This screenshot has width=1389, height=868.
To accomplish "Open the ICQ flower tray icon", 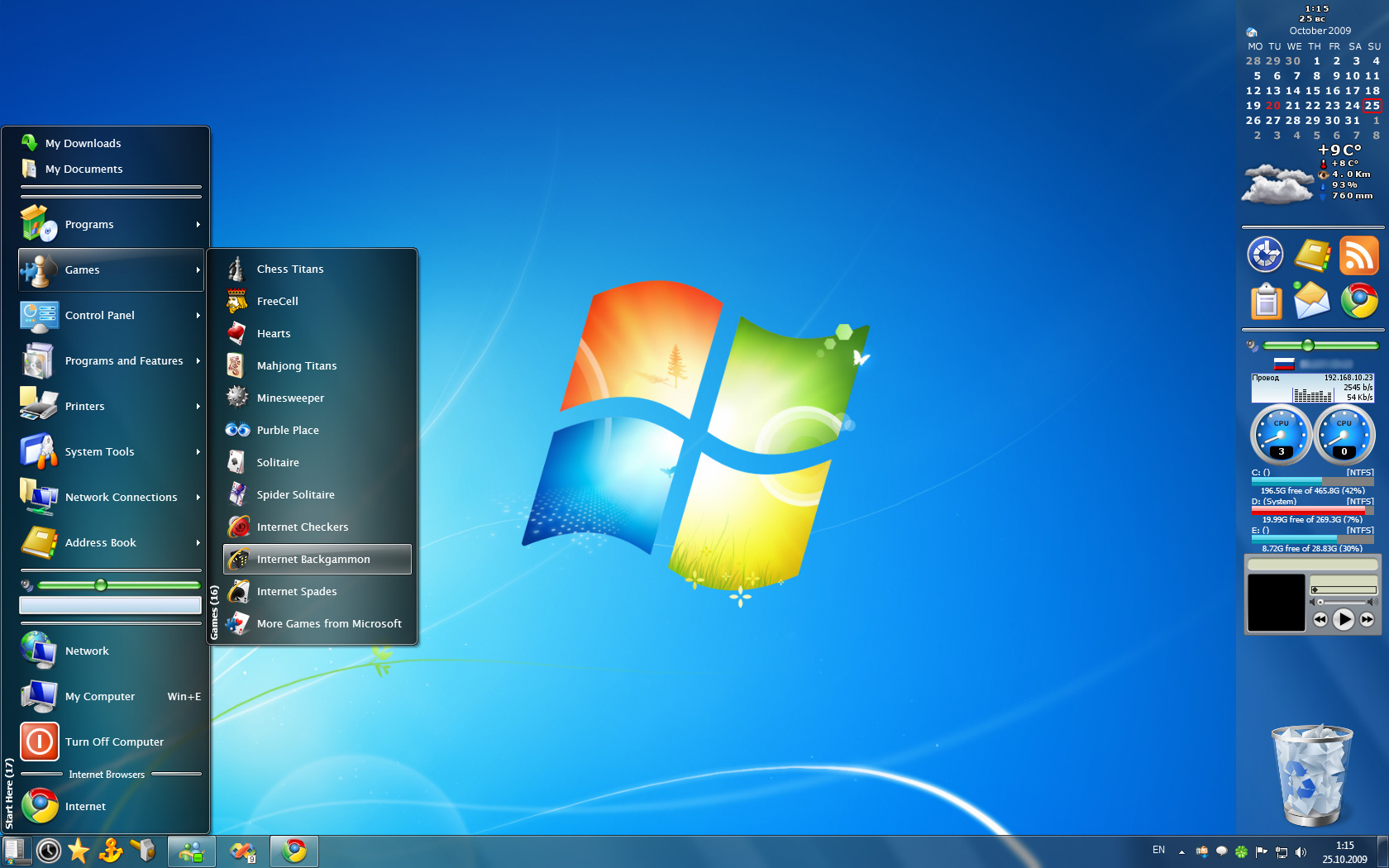I will click(x=1241, y=851).
